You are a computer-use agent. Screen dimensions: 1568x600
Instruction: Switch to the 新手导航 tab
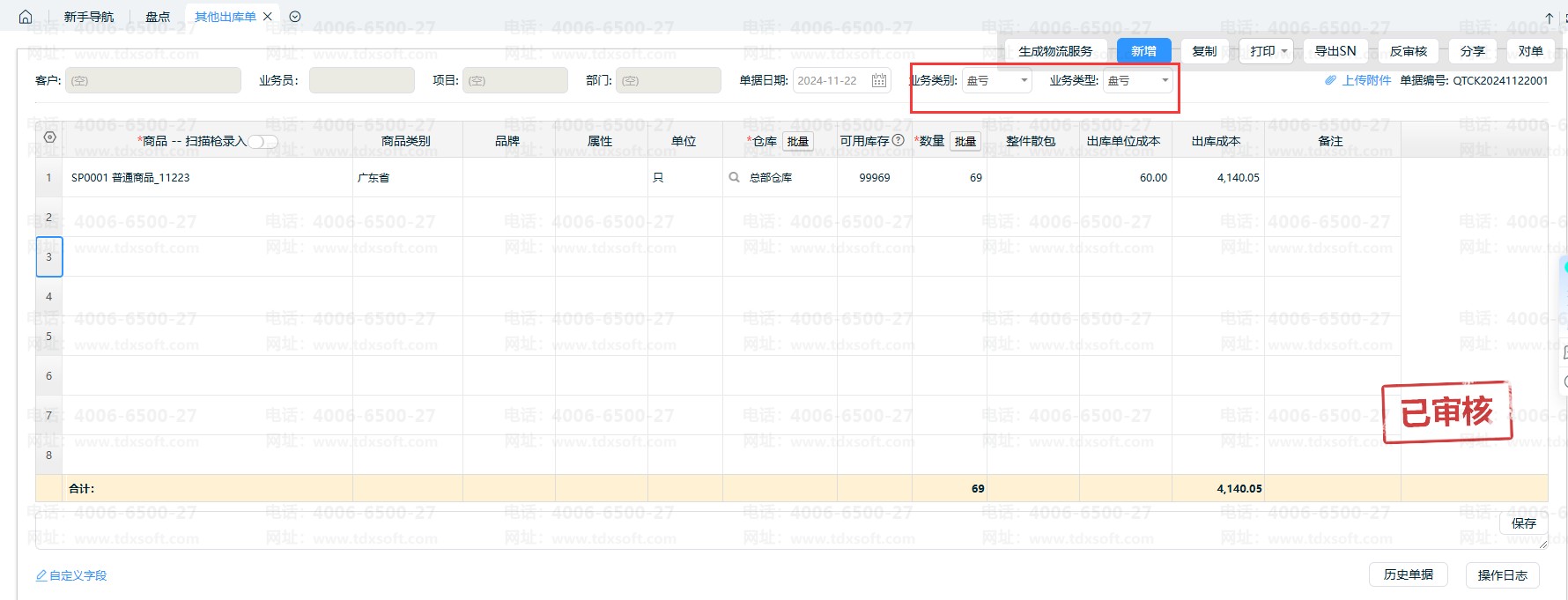pyautogui.click(x=89, y=17)
